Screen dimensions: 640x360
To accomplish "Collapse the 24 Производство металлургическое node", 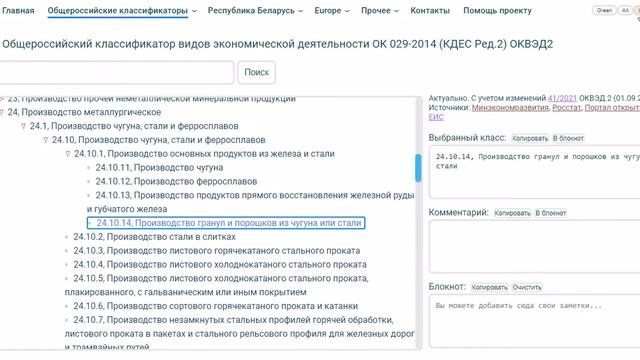I will coord(2,112).
